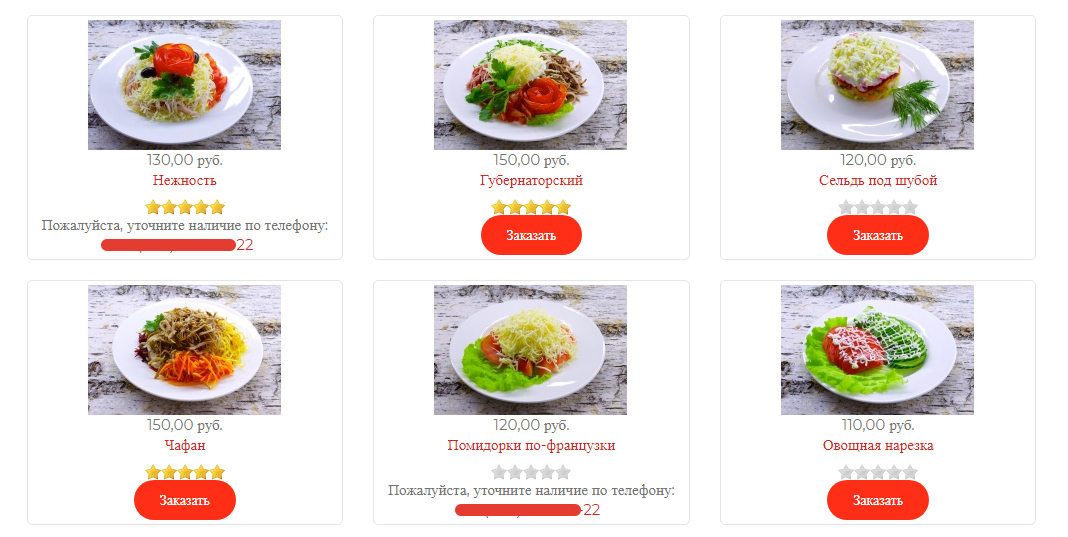Open the Сельдь под шубой title link
This screenshot has height=537, width=1068.
point(878,181)
